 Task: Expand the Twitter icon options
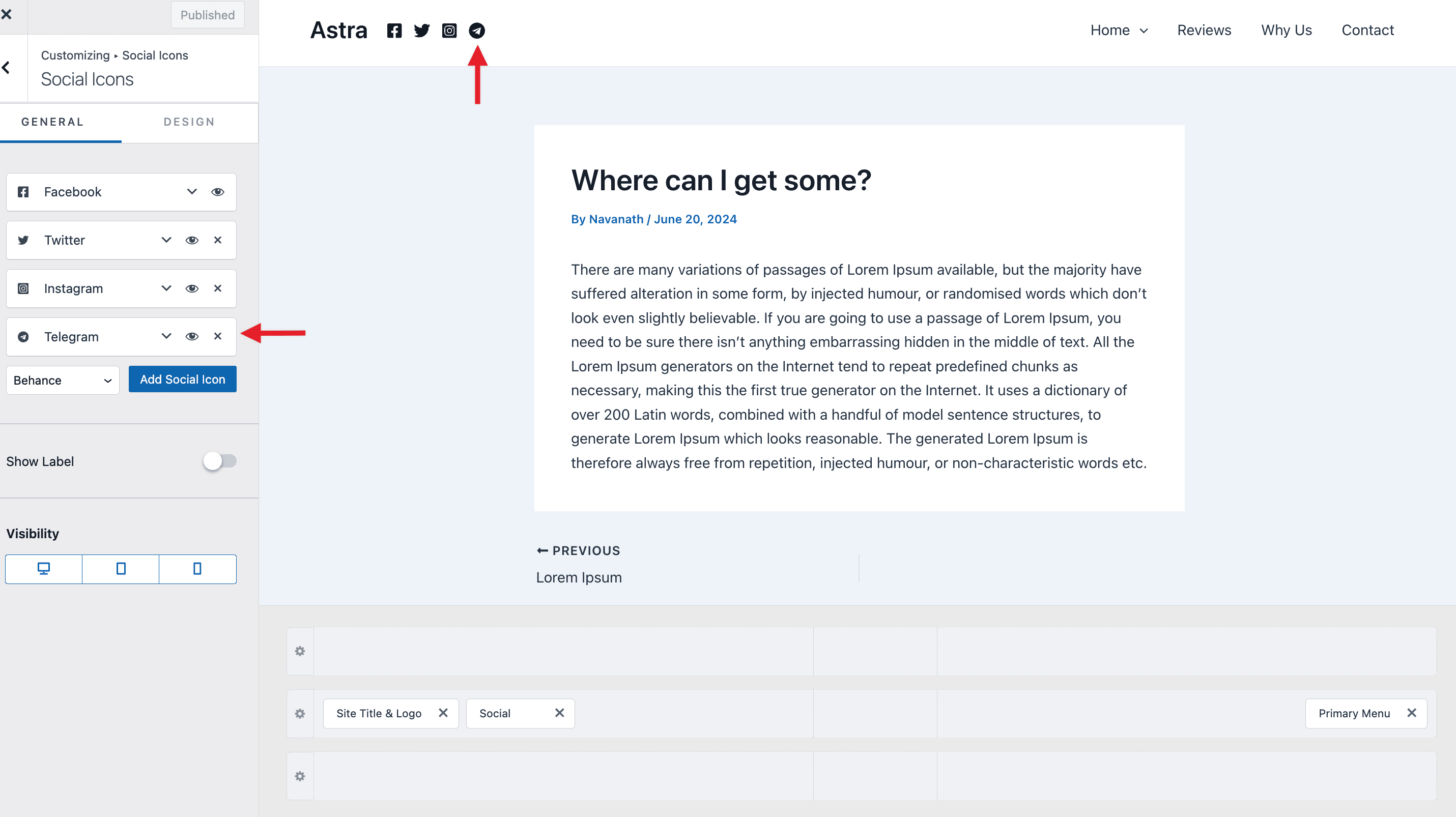pos(166,240)
